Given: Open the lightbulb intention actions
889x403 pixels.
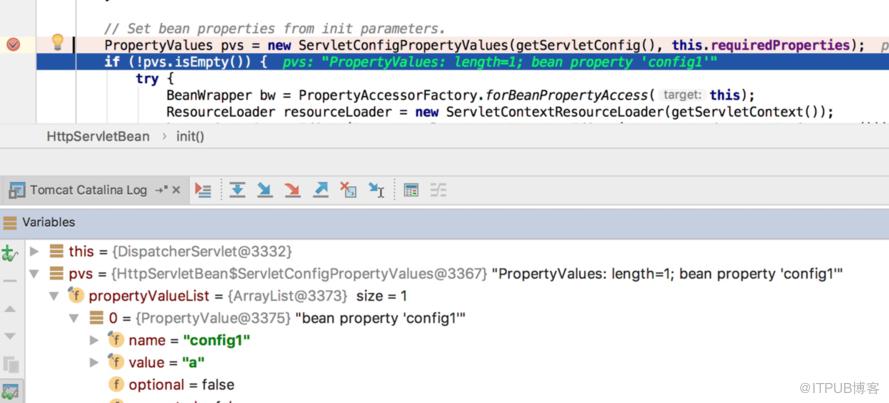Looking at the screenshot, I should tap(57, 42).
